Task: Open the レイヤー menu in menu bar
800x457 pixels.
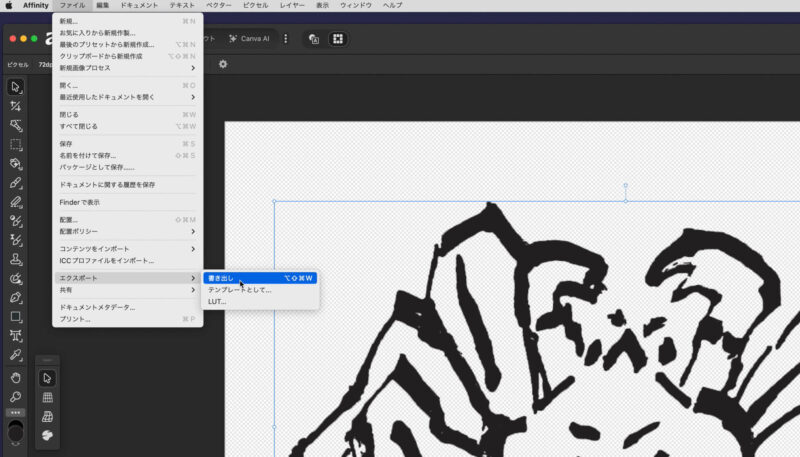Action: coord(292,5)
